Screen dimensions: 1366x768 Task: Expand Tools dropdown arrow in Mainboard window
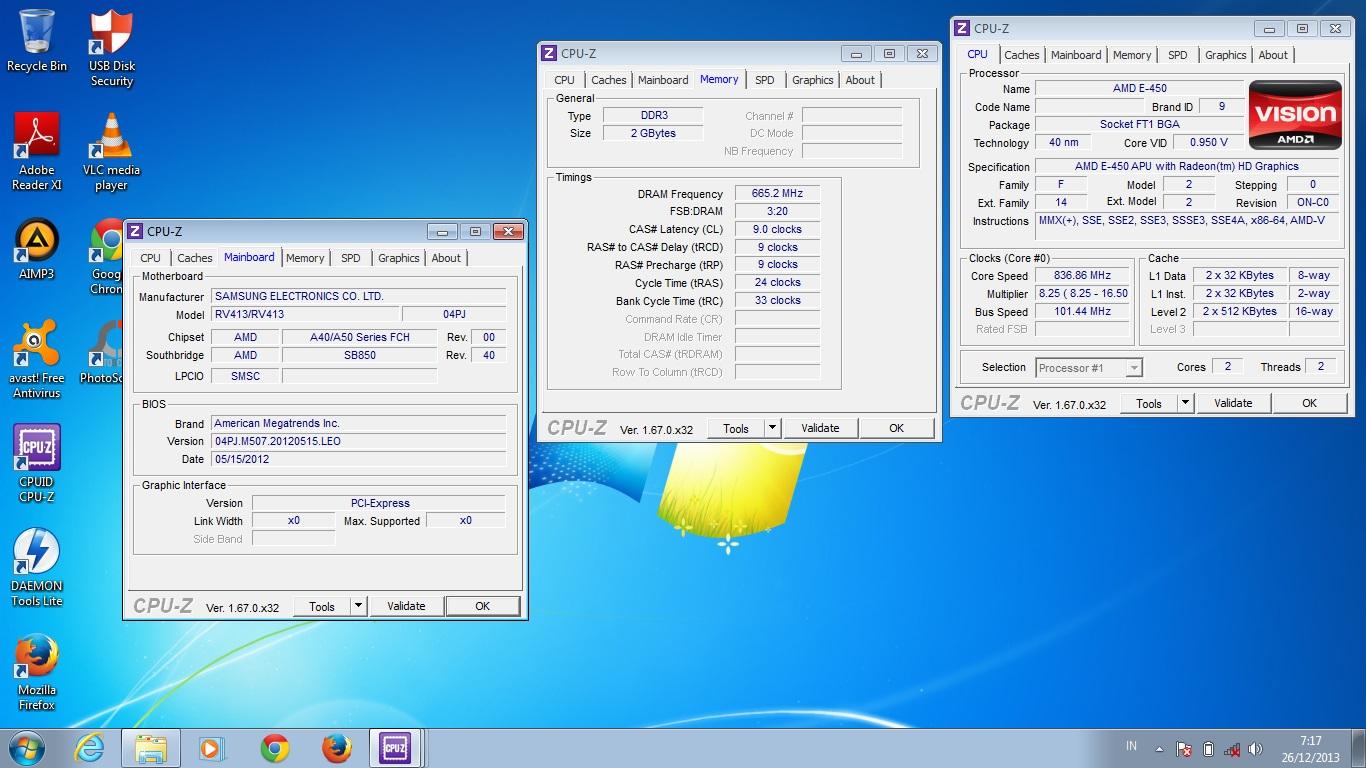(359, 606)
